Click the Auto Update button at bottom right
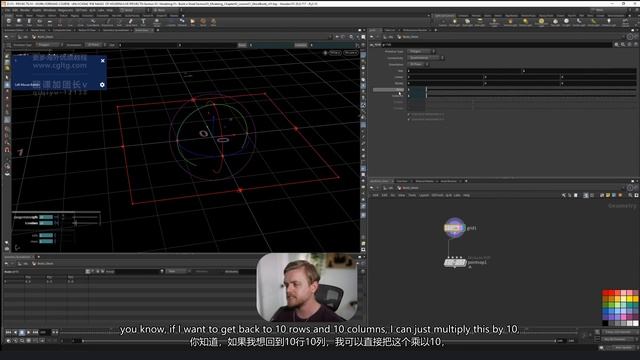 [623, 347]
